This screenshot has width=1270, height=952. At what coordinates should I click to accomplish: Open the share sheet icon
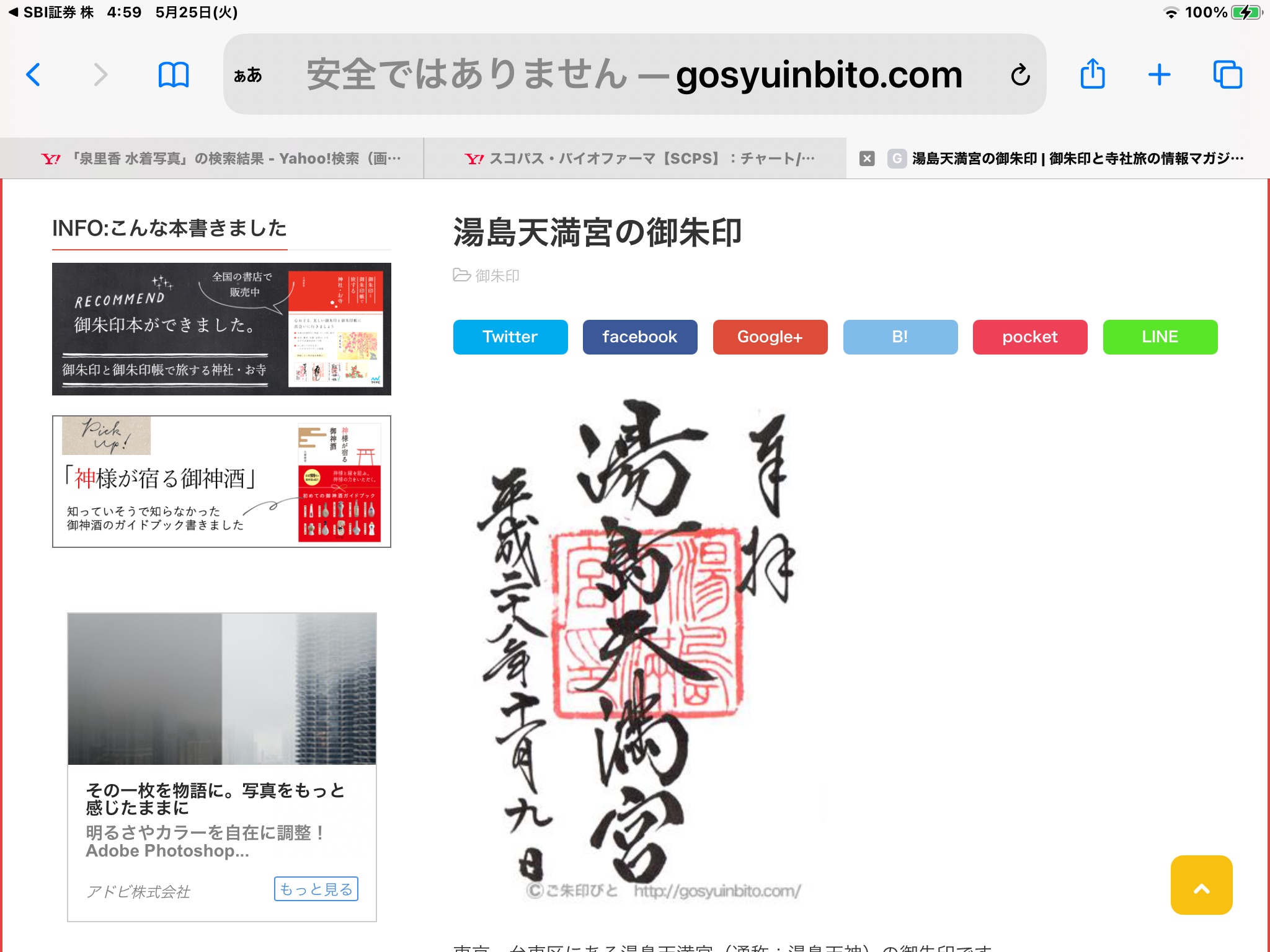[x=1093, y=75]
